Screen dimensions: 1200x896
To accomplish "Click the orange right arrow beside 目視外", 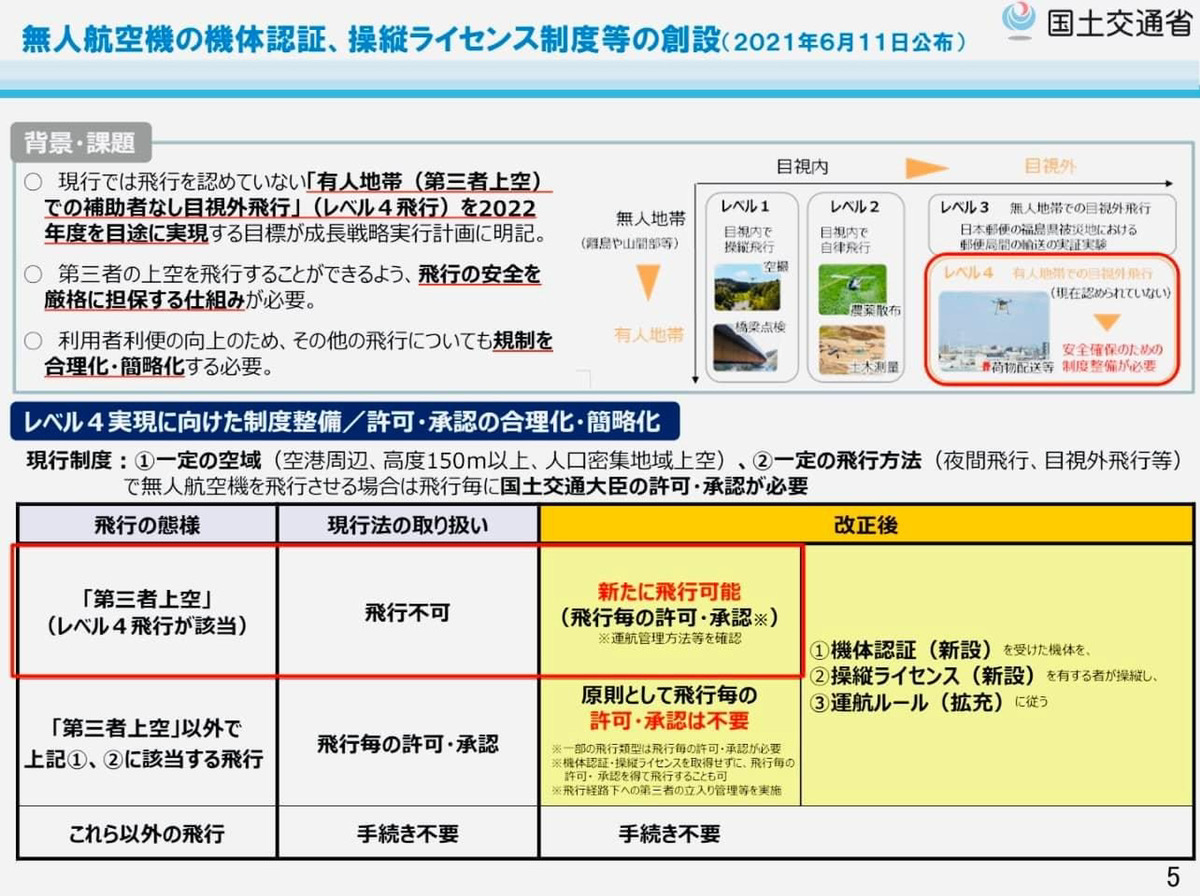I will coord(925,166).
